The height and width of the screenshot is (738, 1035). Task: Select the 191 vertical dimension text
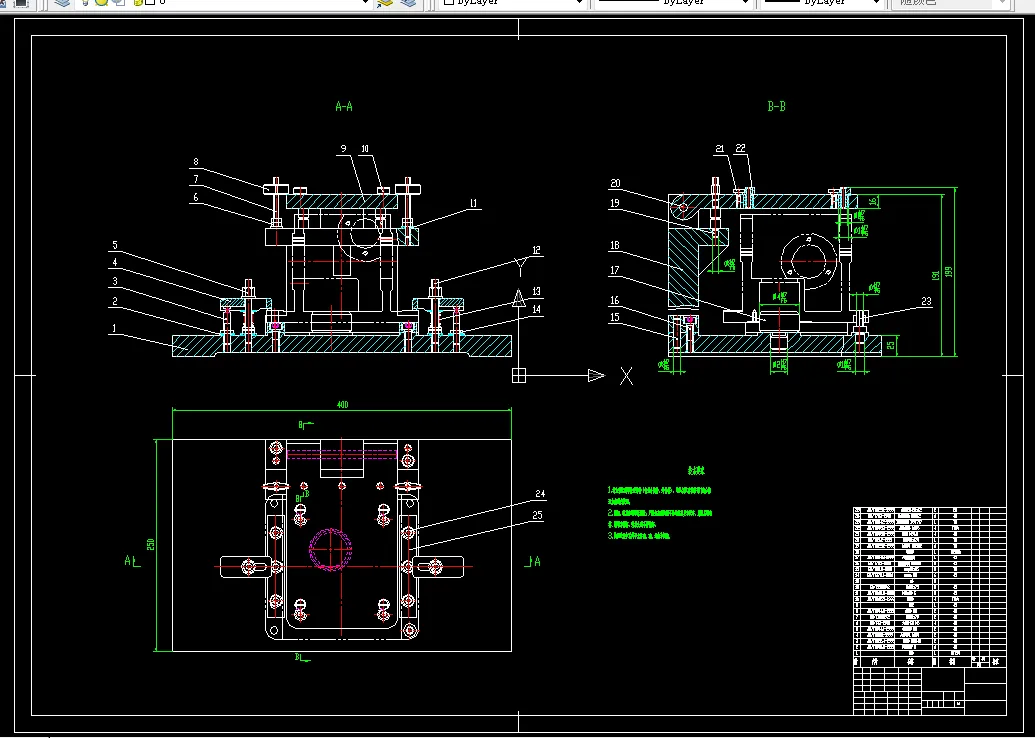pyautogui.click(x=935, y=274)
